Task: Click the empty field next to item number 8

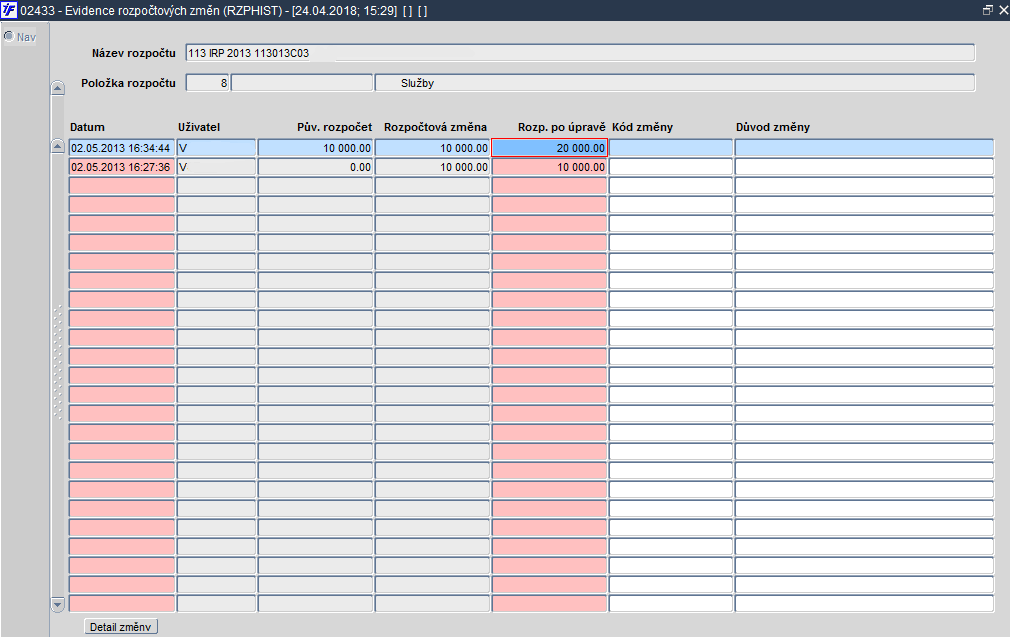Action: [302, 83]
